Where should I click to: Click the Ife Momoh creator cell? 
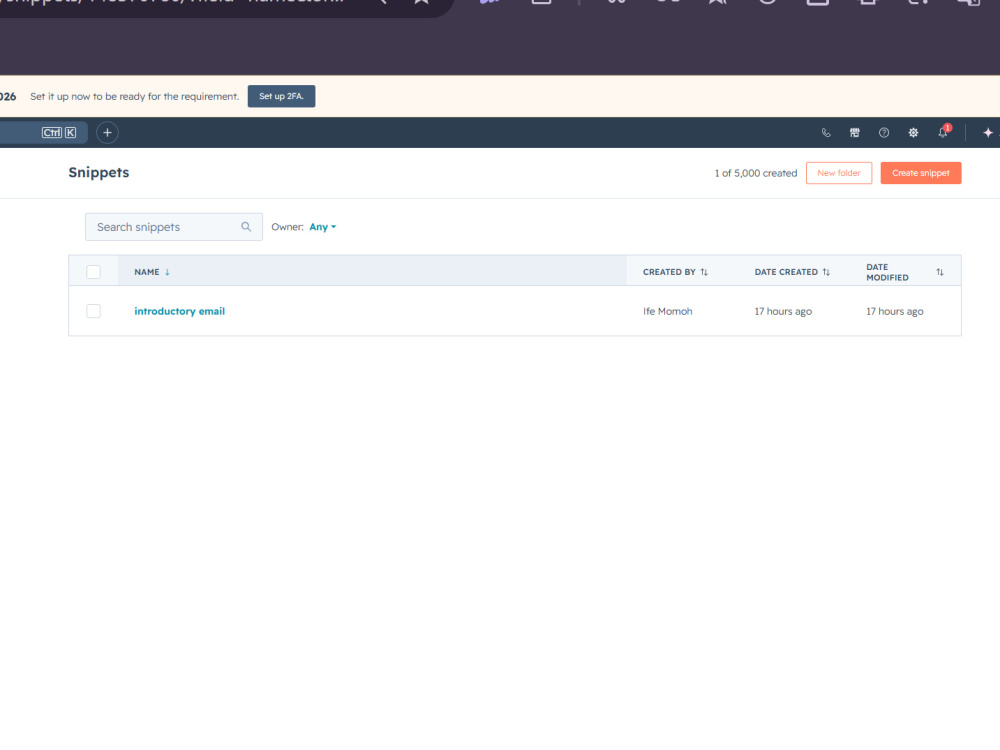pos(668,311)
